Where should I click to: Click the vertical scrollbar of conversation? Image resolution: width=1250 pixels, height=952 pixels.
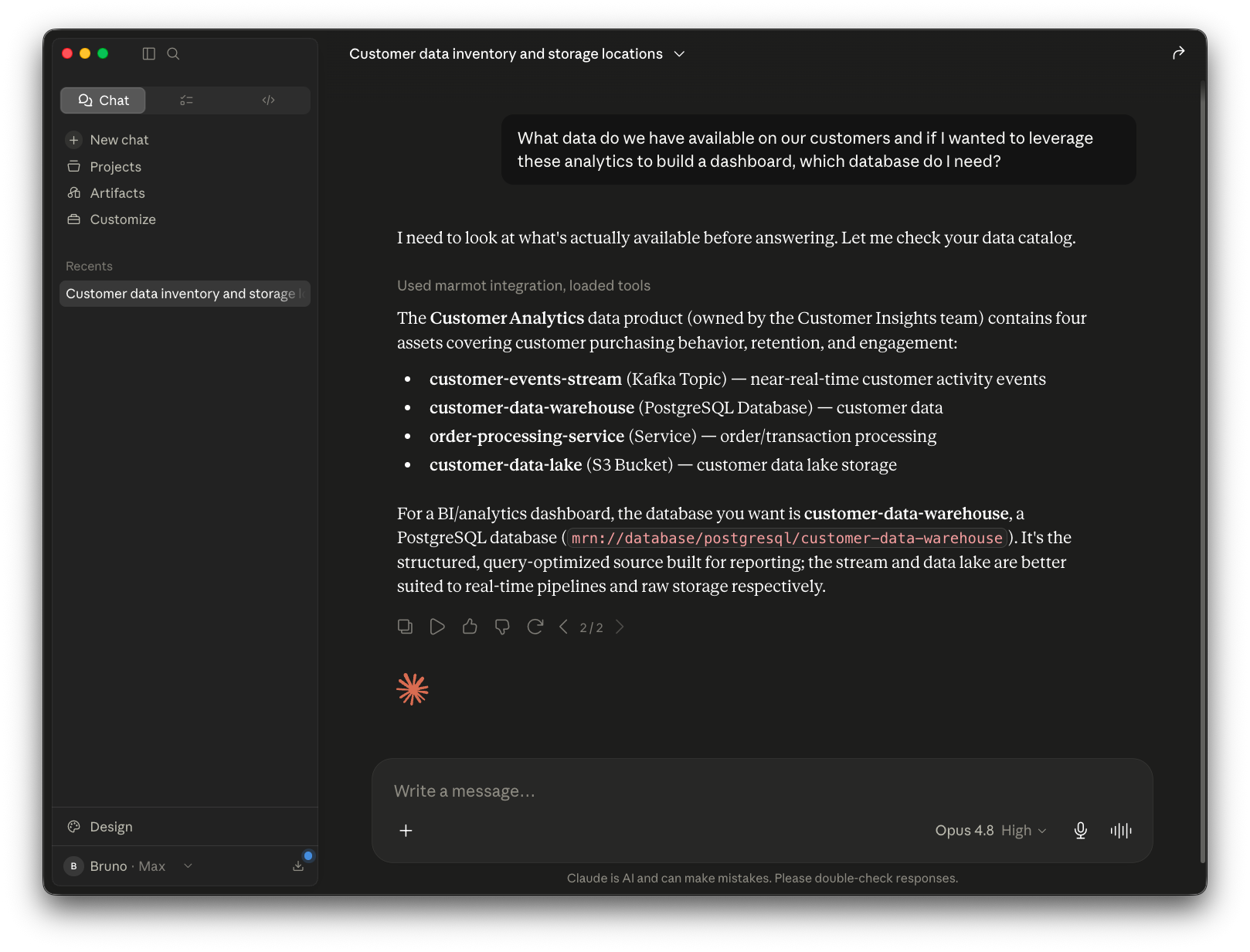tap(1203, 471)
